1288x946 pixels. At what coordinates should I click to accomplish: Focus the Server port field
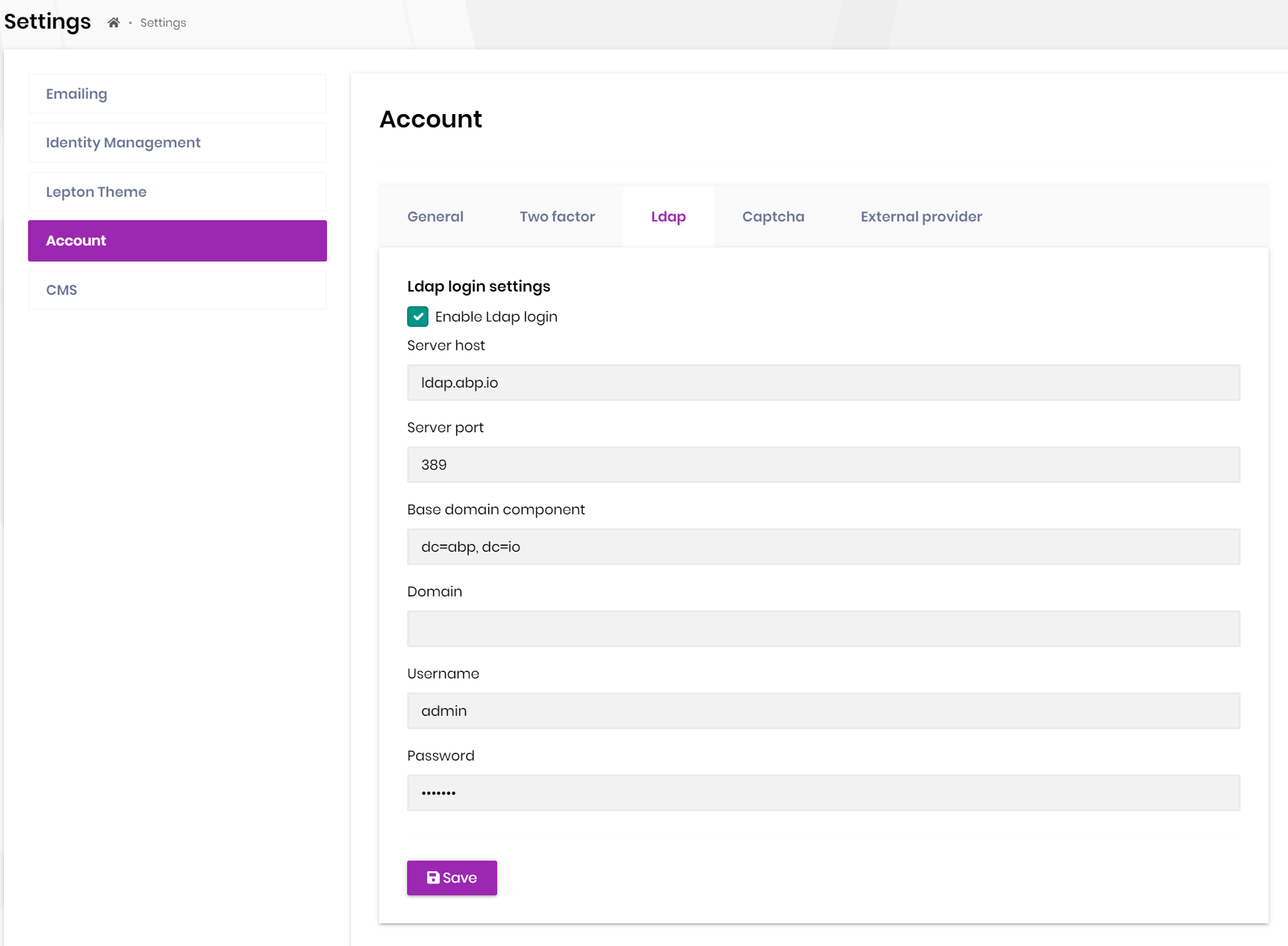point(823,465)
